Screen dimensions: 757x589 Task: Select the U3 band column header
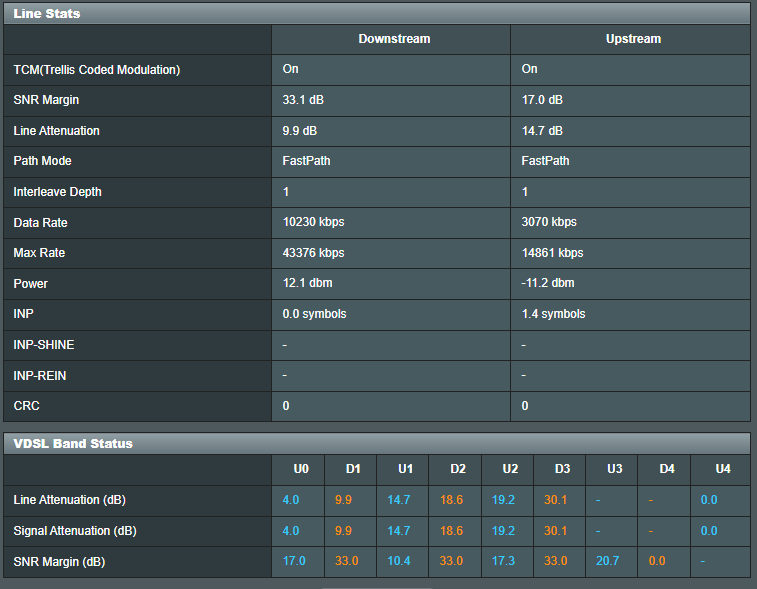coord(613,469)
